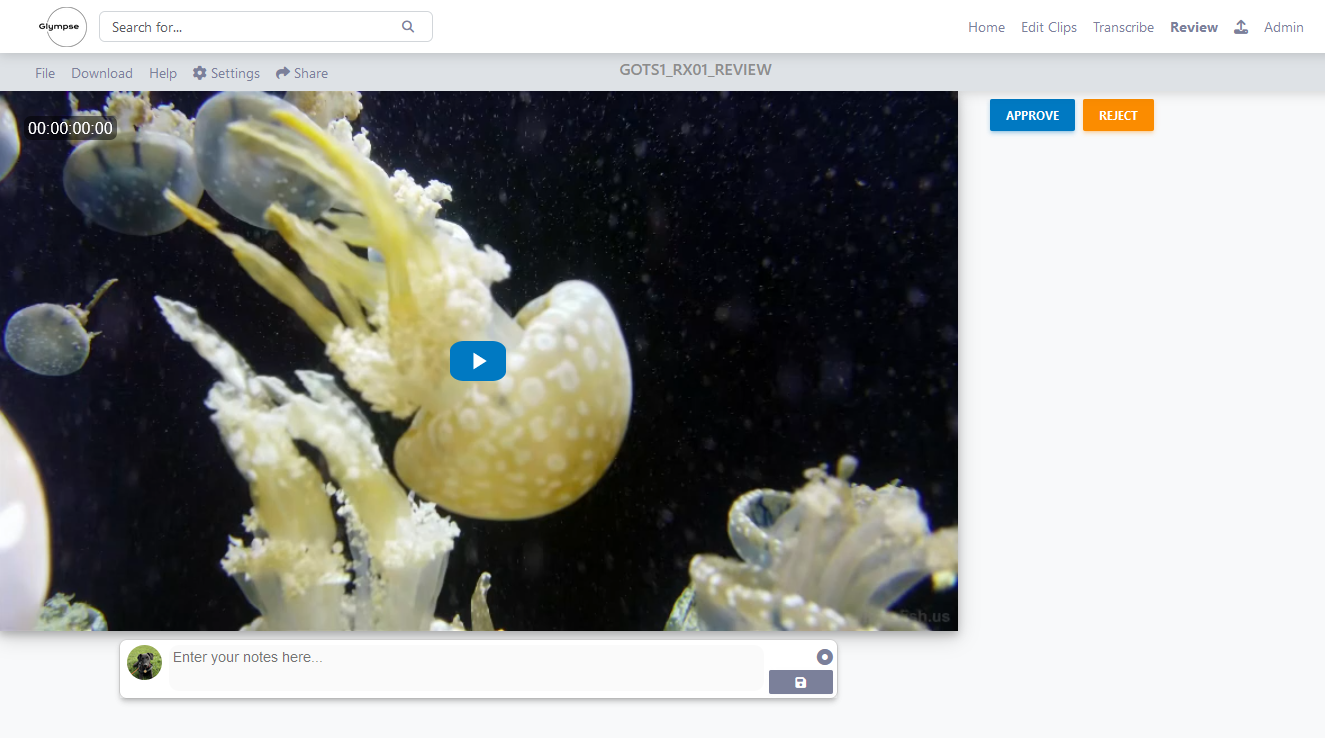Viewport: 1325px width, 738px height.
Task: Click the dog avatar beside notes
Action: [x=144, y=663]
